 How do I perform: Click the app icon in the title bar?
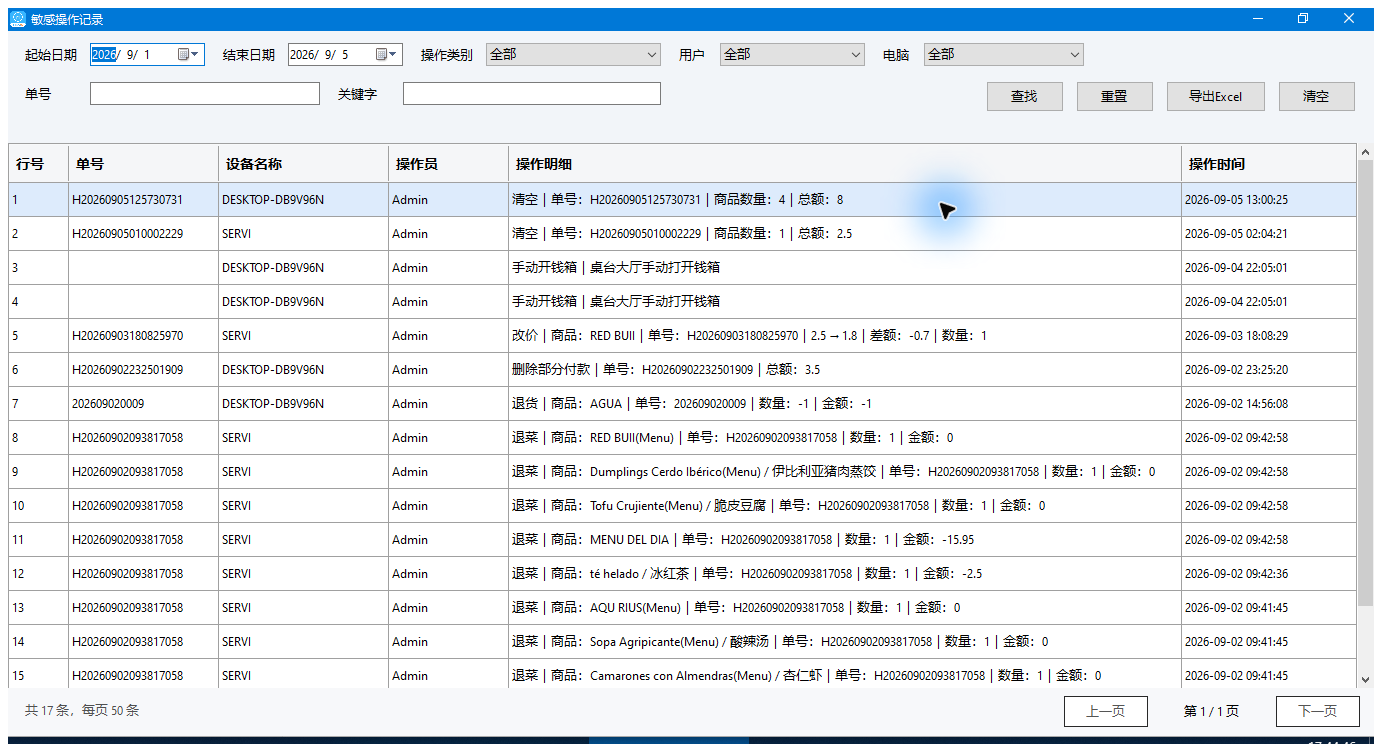17,19
